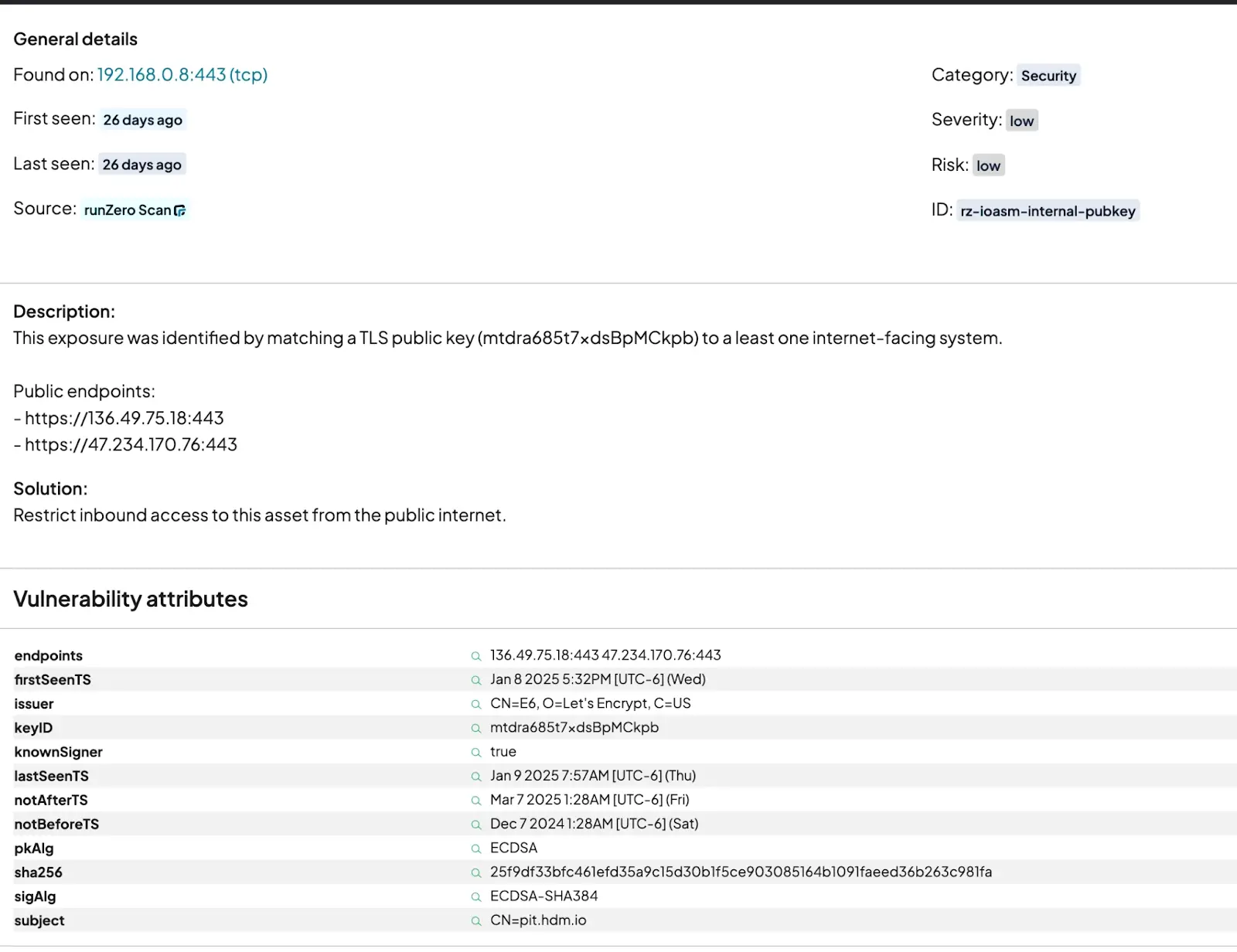Click the magnifier icon for notBeforeTS
The height and width of the screenshot is (952, 1237).
[476, 824]
